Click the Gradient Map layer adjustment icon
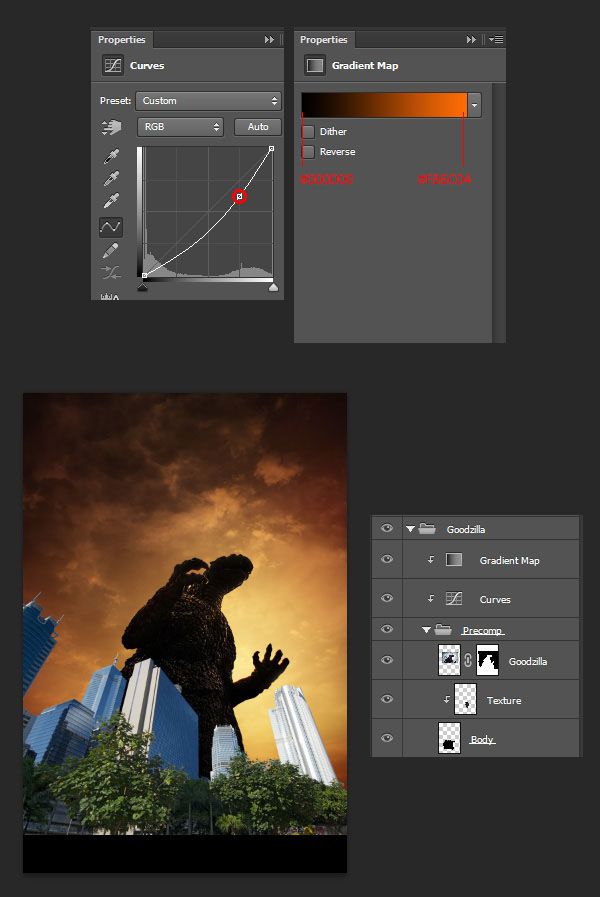Screen dimensions: 600x897 tap(454, 559)
